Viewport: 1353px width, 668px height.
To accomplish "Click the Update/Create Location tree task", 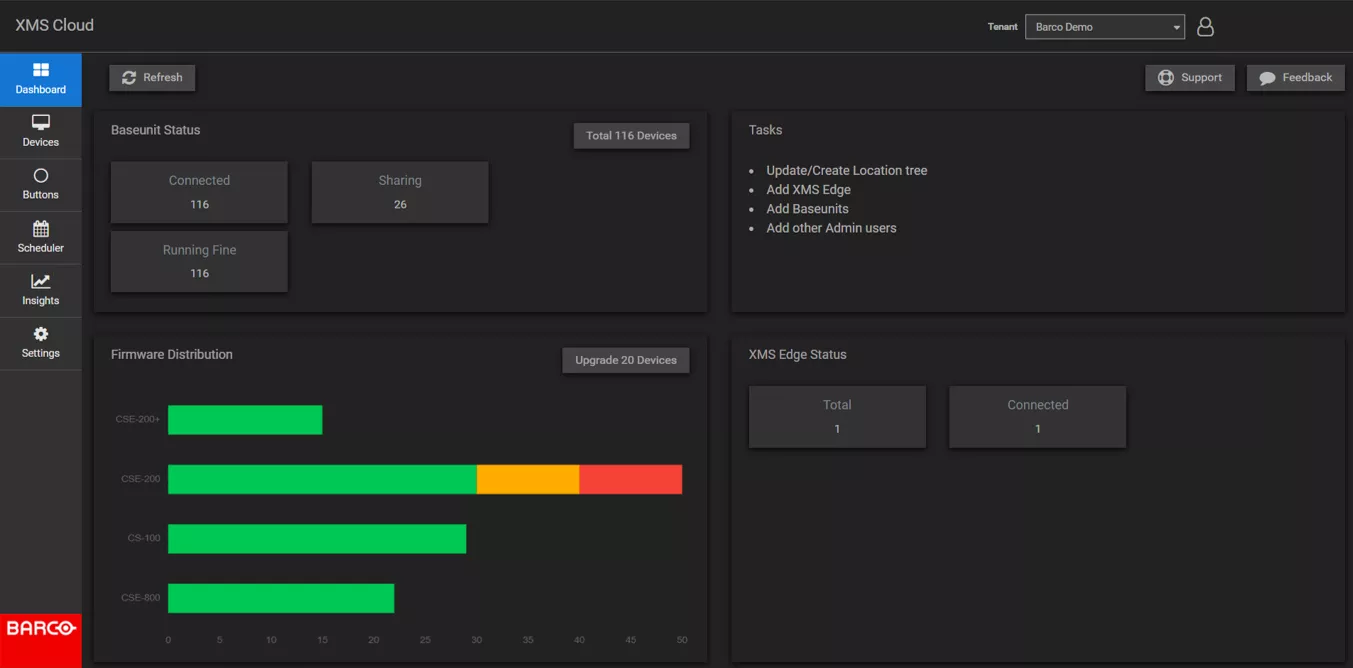I will pyautogui.click(x=847, y=171).
